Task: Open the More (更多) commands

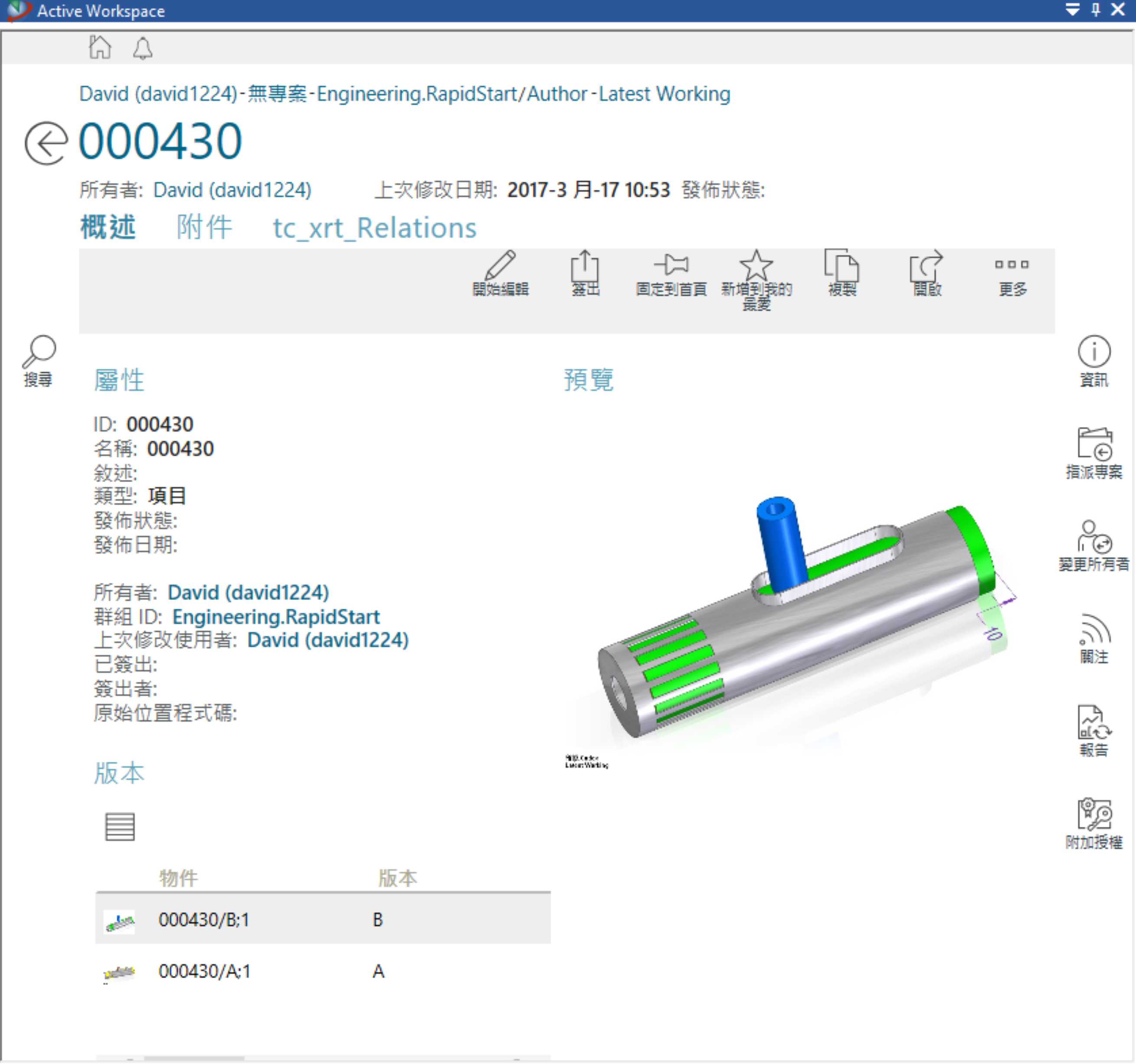Action: click(1012, 277)
